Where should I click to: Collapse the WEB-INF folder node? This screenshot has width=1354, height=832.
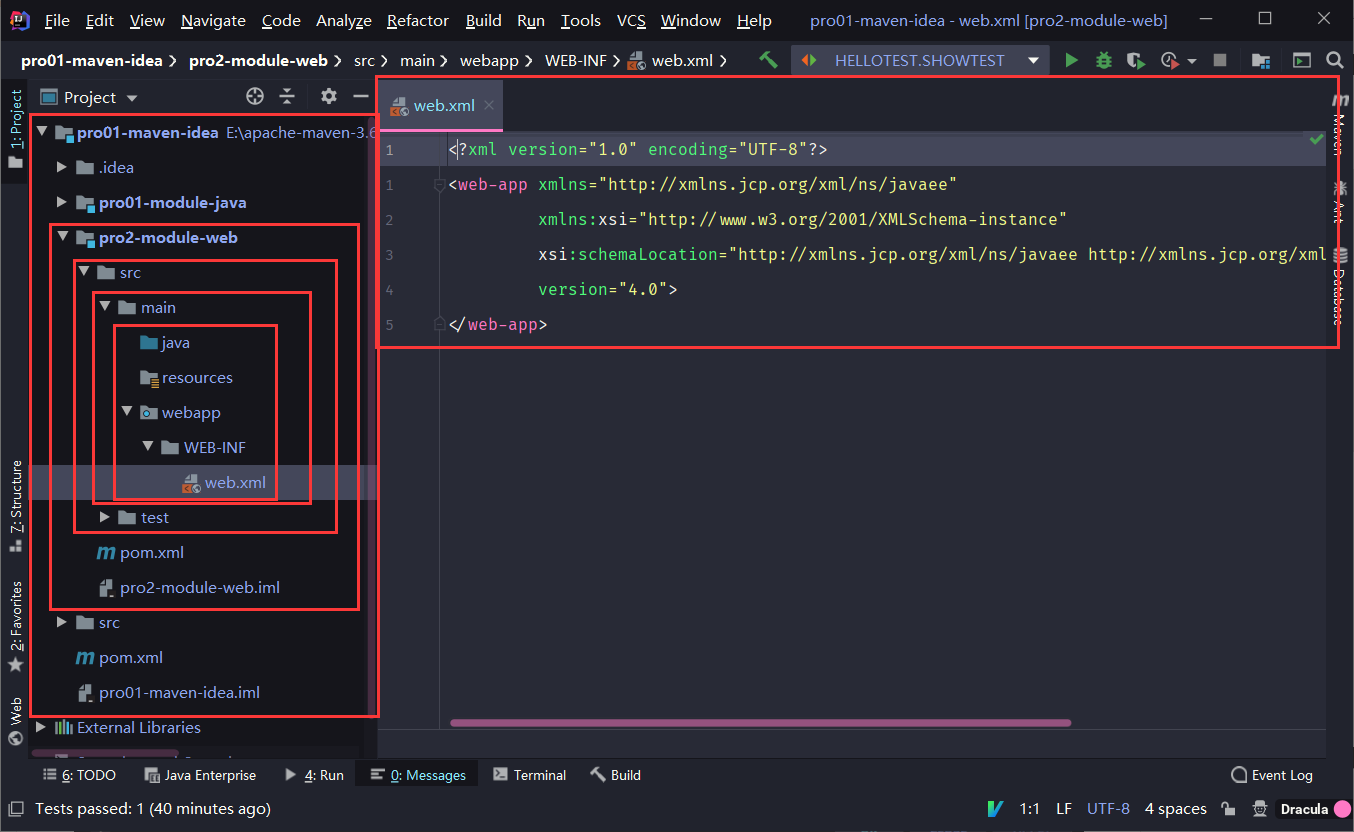pos(147,447)
